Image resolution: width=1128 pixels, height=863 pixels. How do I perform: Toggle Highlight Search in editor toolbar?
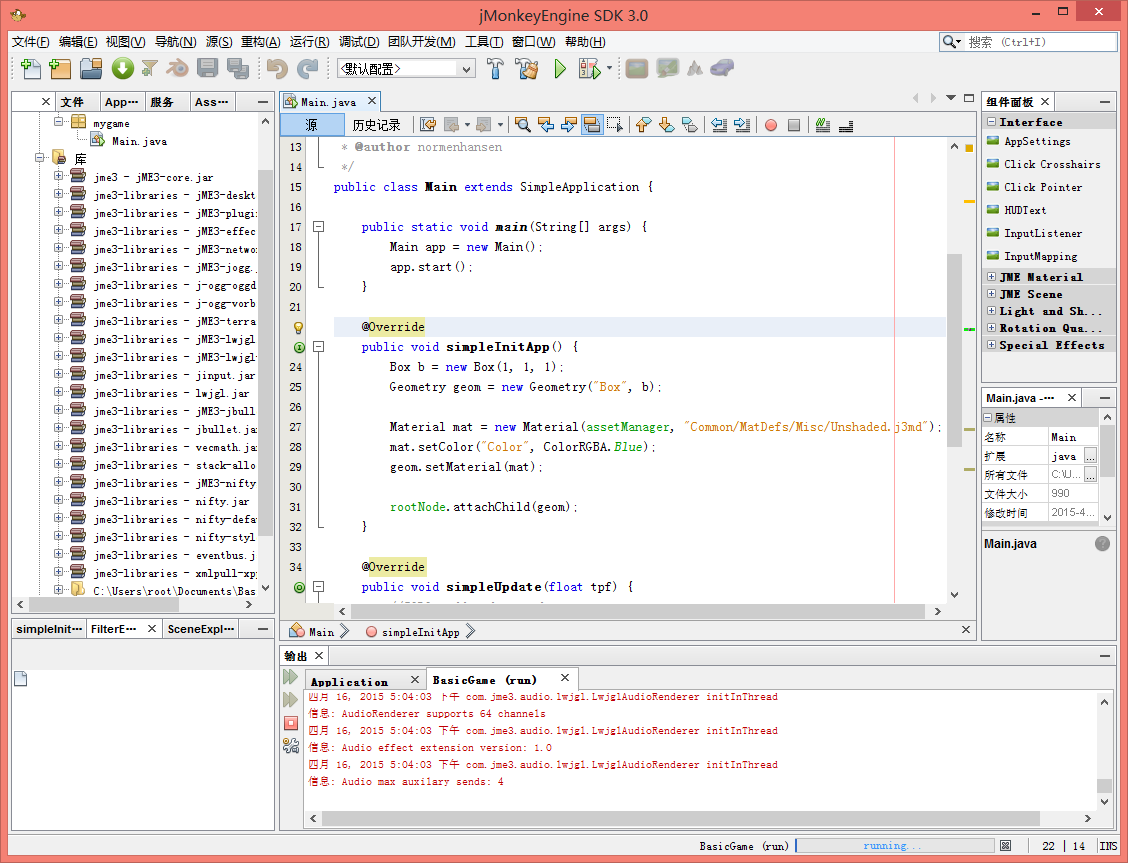(x=591, y=125)
